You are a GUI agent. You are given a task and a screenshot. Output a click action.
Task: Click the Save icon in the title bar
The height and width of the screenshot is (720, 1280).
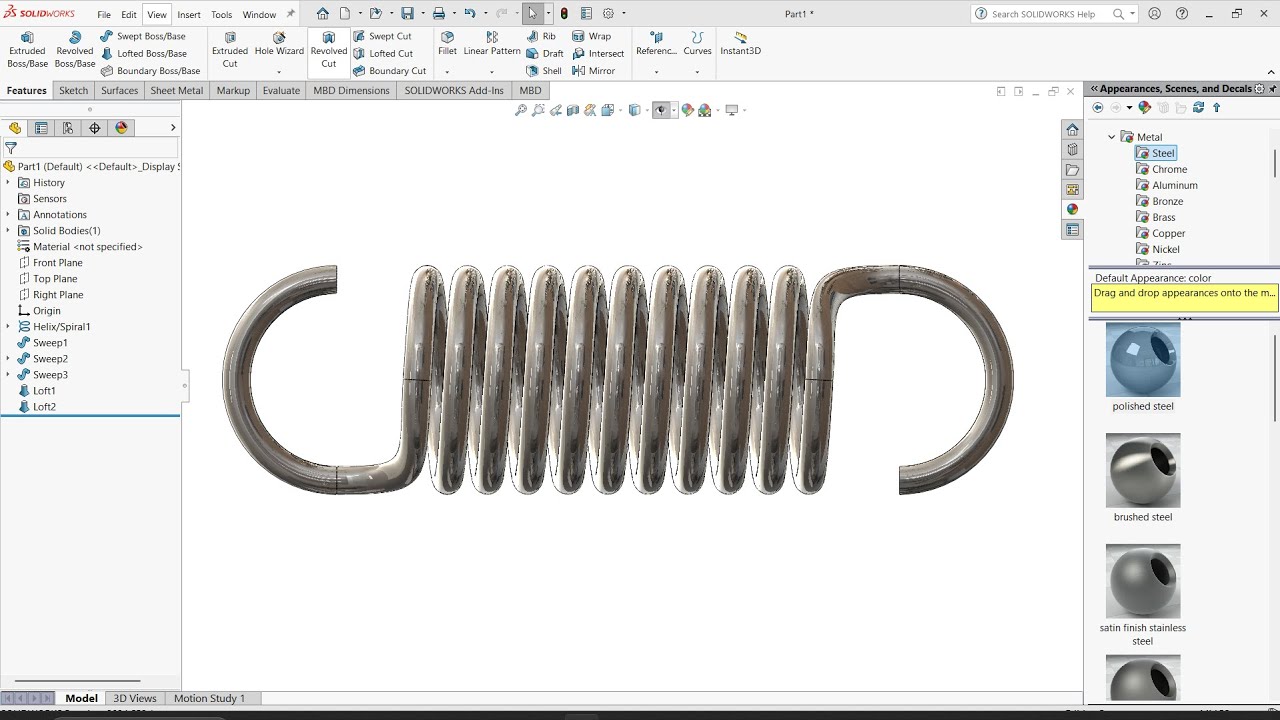point(407,14)
